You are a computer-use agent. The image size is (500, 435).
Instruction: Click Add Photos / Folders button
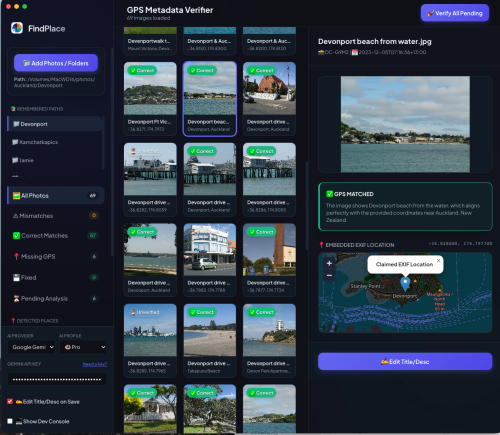click(x=56, y=63)
